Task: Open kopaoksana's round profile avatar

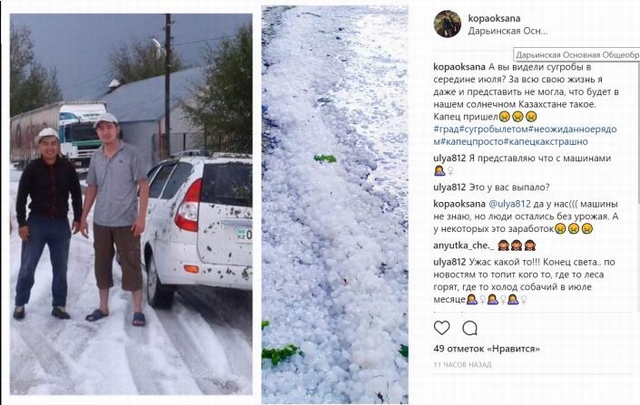Action: tap(447, 24)
